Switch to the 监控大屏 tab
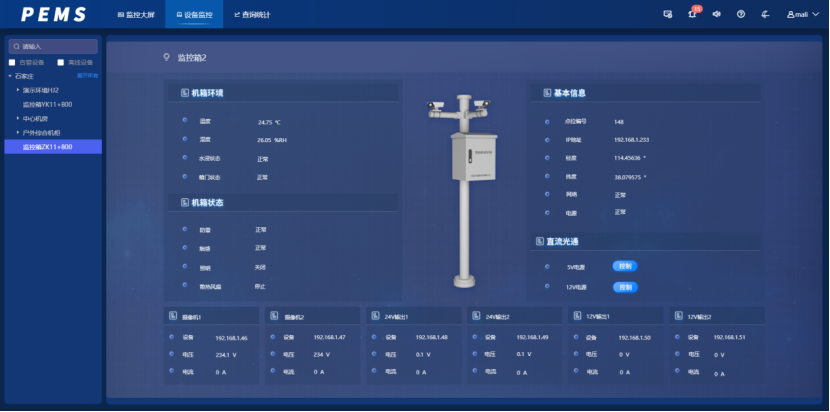Image resolution: width=830 pixels, height=412 pixels. click(136, 15)
